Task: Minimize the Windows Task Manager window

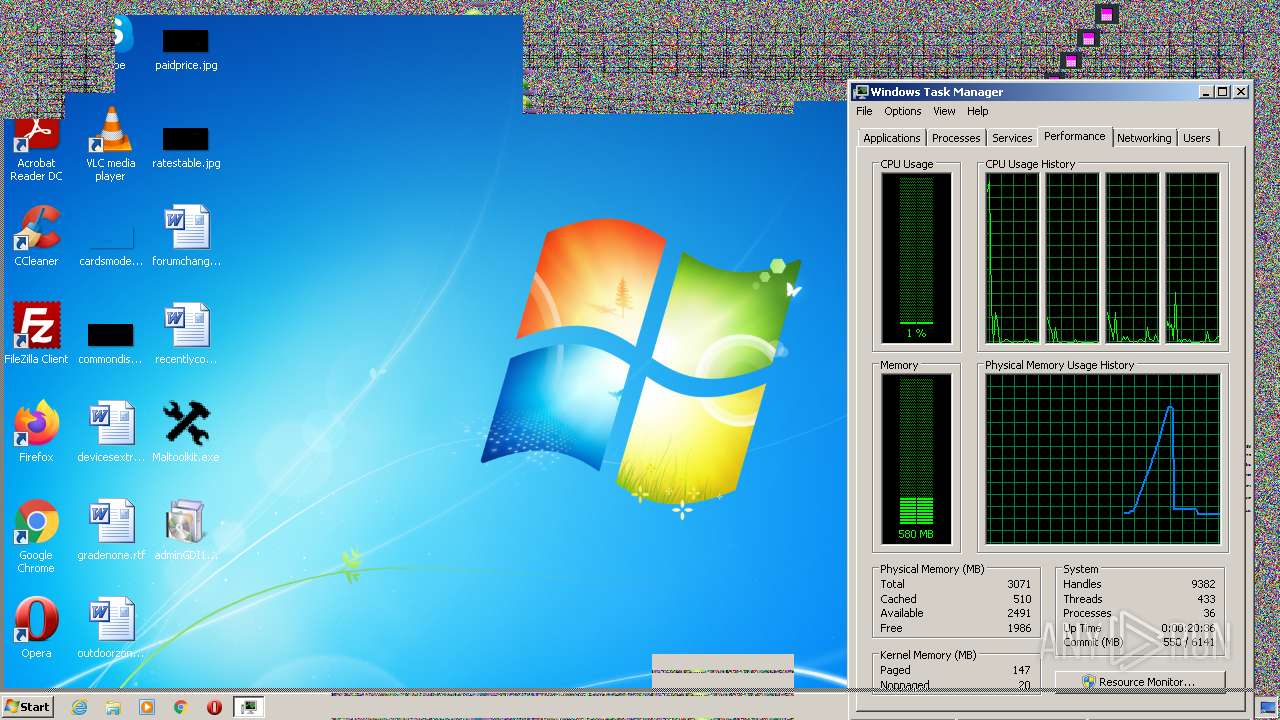Action: click(x=1206, y=92)
